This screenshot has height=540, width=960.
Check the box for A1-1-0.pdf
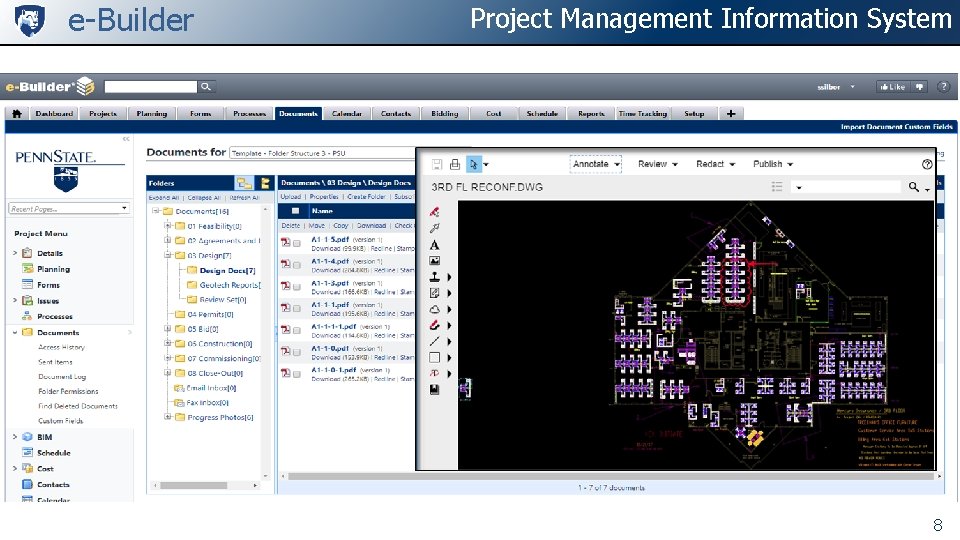[297, 352]
